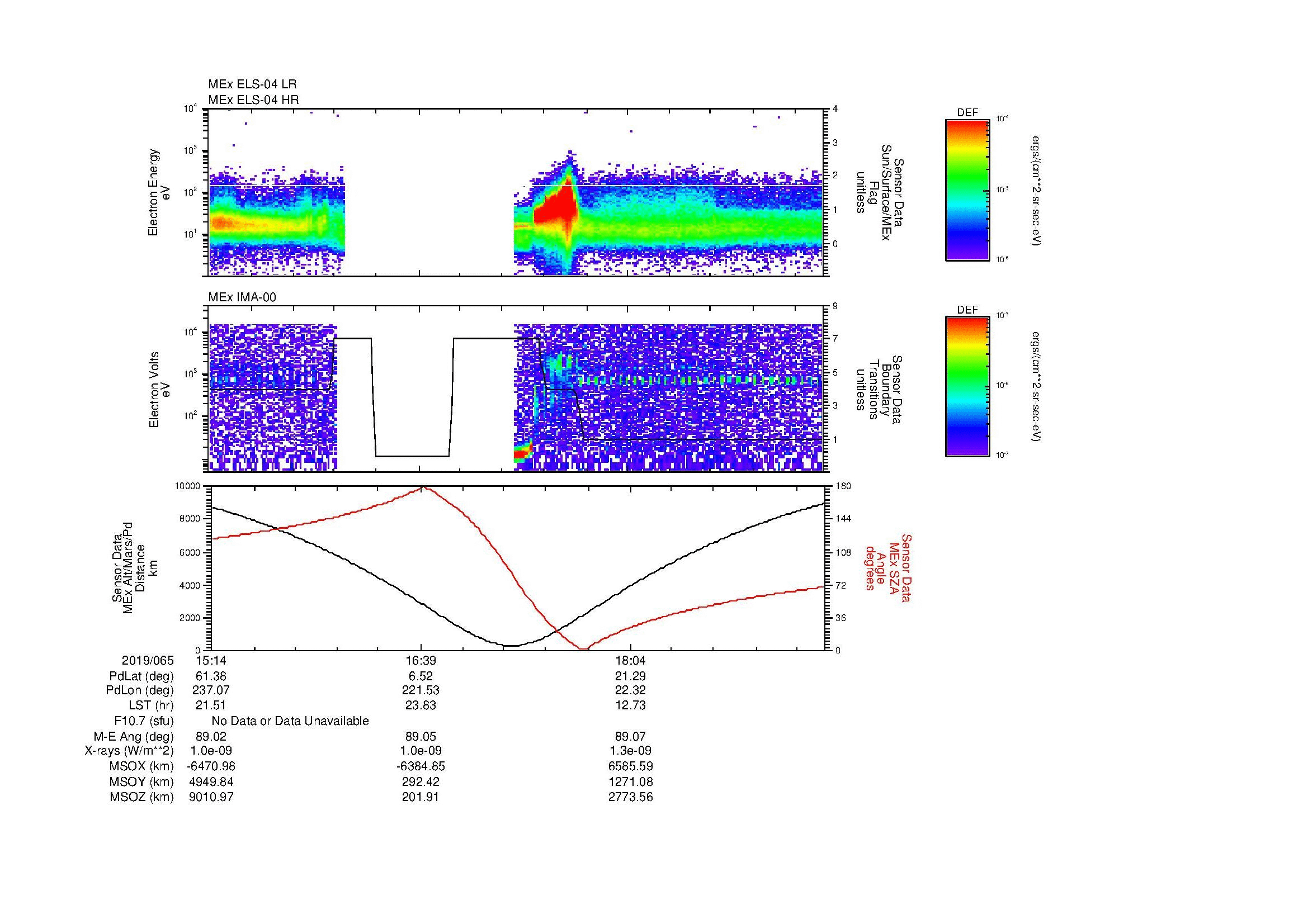1308x924 pixels.
Task: Click the Sun/Surface/MEx Flag axis label
Action: (879, 192)
